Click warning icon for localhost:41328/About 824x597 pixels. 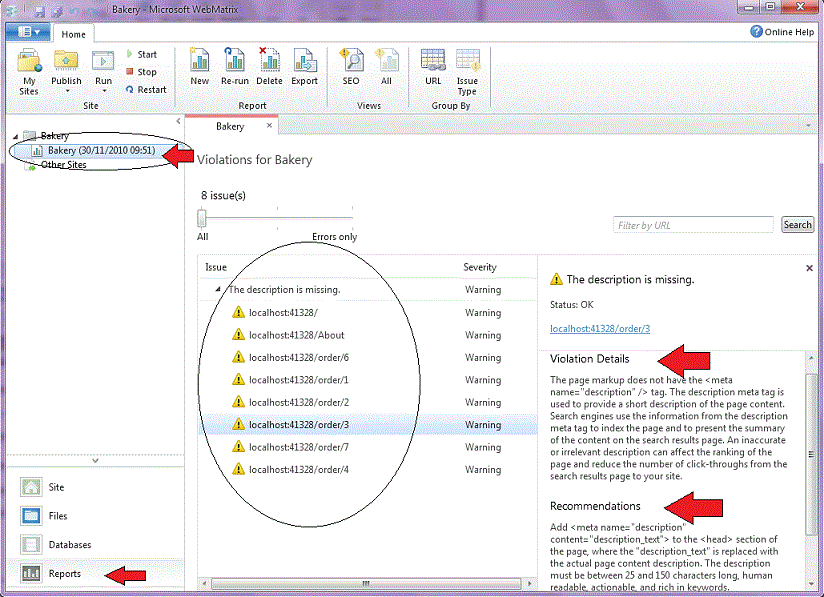point(238,335)
